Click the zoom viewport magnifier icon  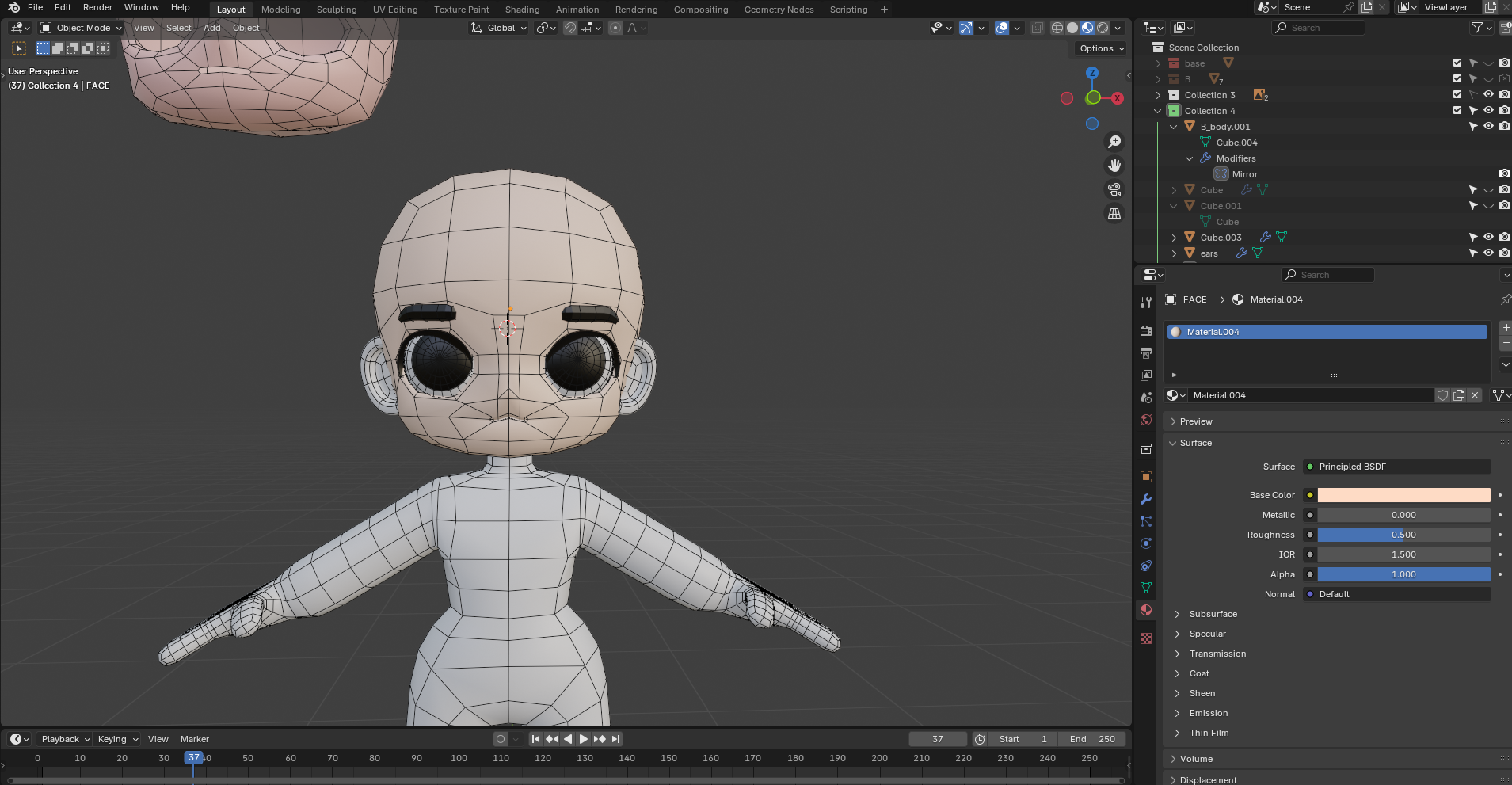(1114, 142)
